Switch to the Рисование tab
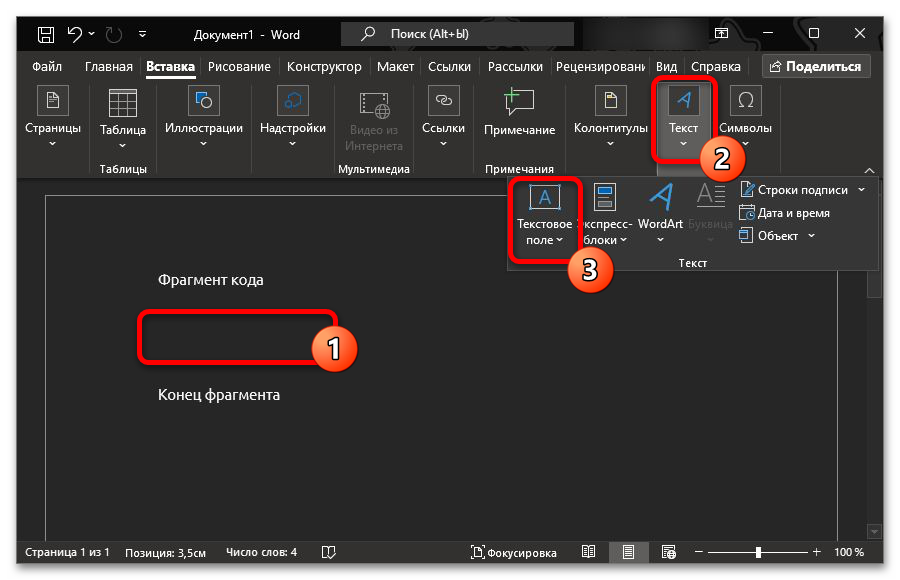900x580 pixels. tap(239, 67)
